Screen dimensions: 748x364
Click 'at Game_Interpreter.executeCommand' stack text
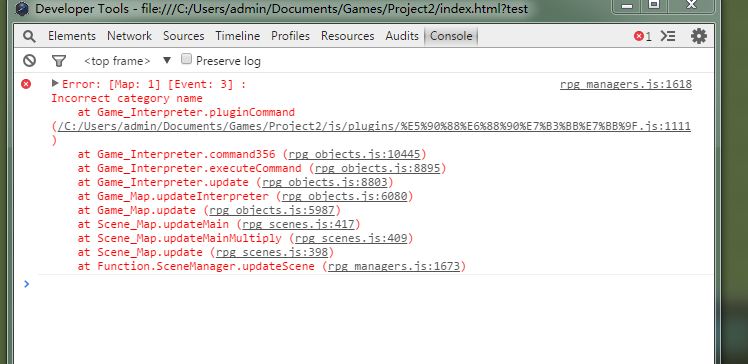pyautogui.click(x=189, y=168)
